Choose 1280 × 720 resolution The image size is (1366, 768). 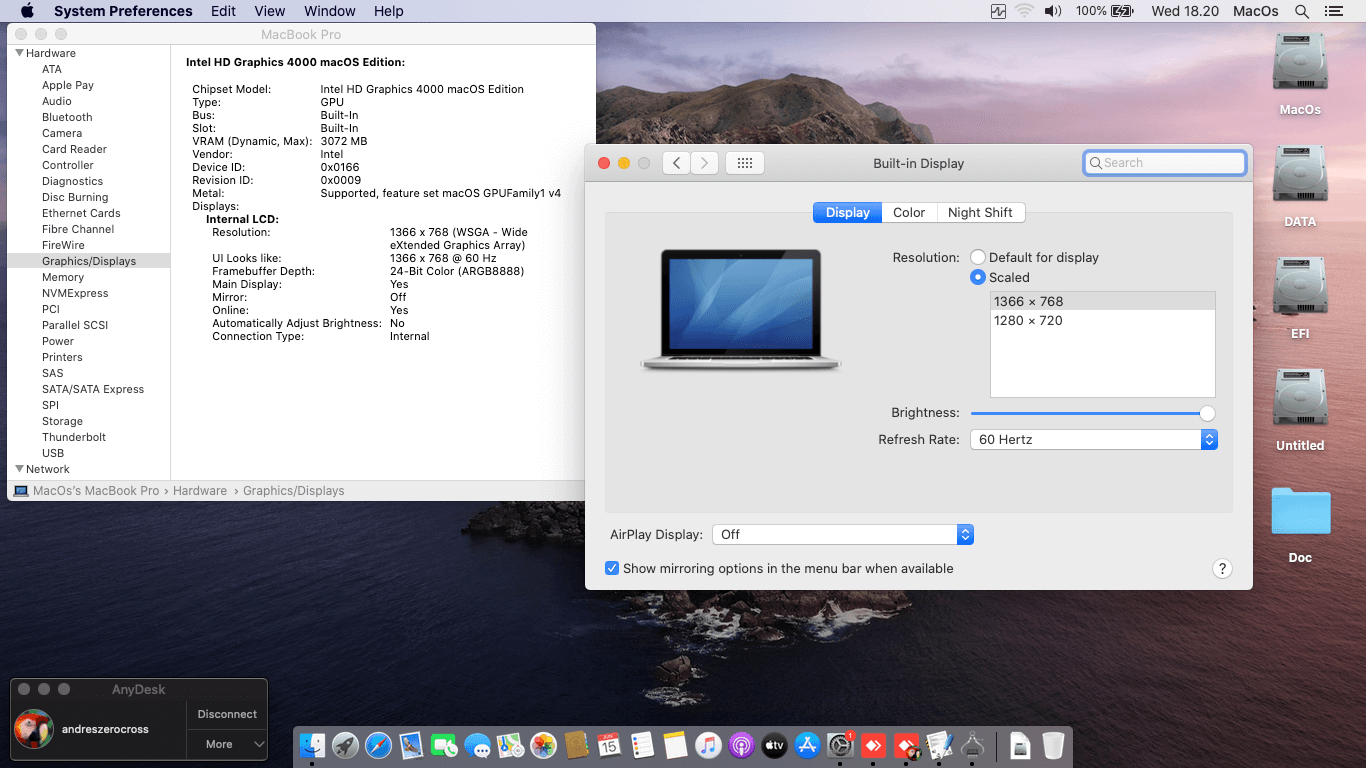tap(1103, 320)
